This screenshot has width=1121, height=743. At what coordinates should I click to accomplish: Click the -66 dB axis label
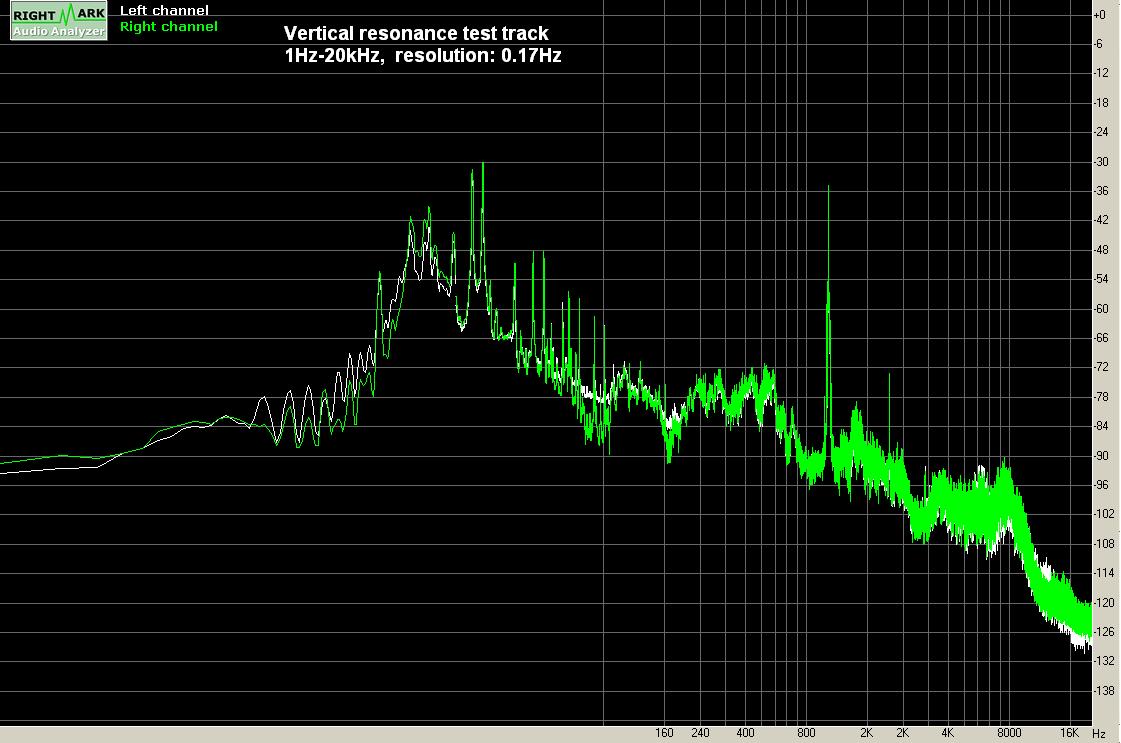coord(1101,338)
